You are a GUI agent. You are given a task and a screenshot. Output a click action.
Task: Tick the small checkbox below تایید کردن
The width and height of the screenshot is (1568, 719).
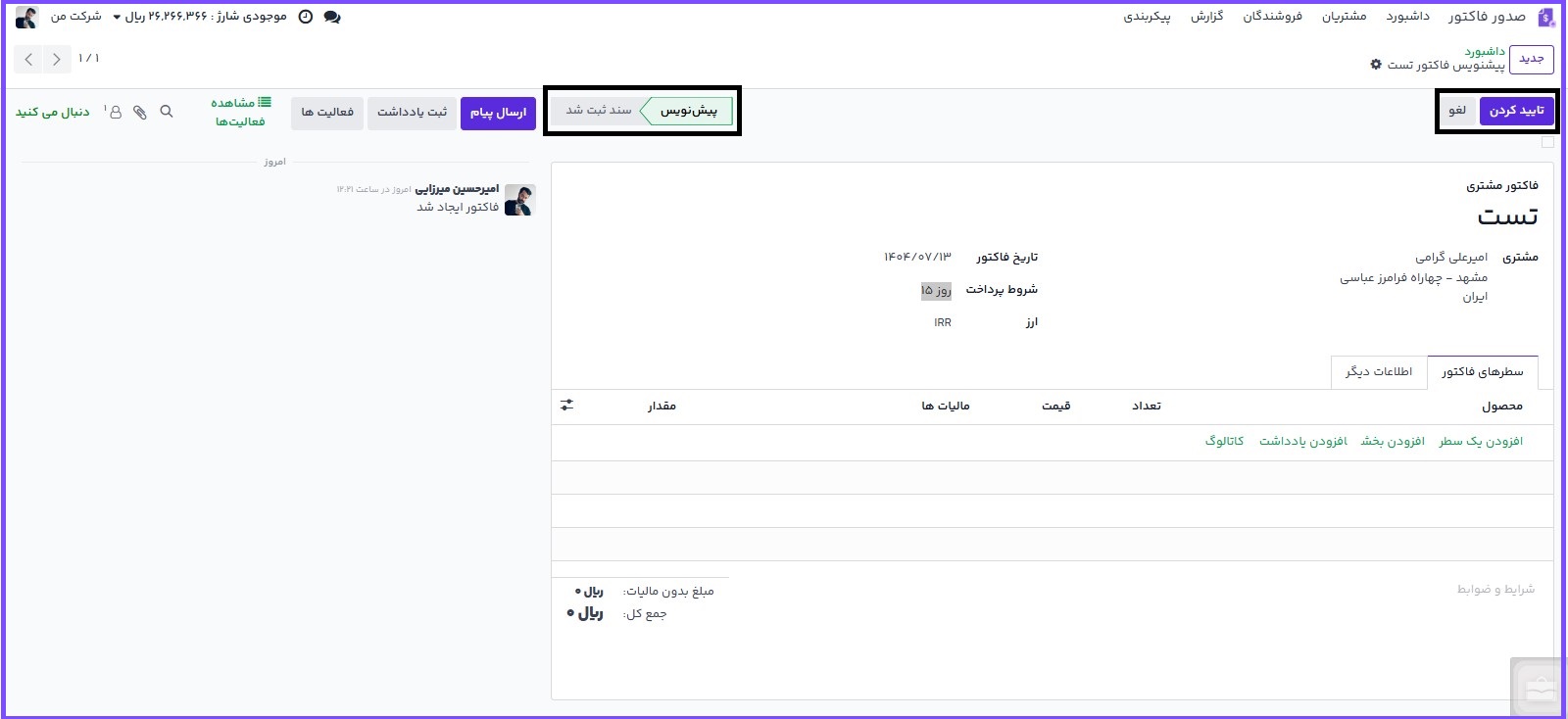point(1547,142)
